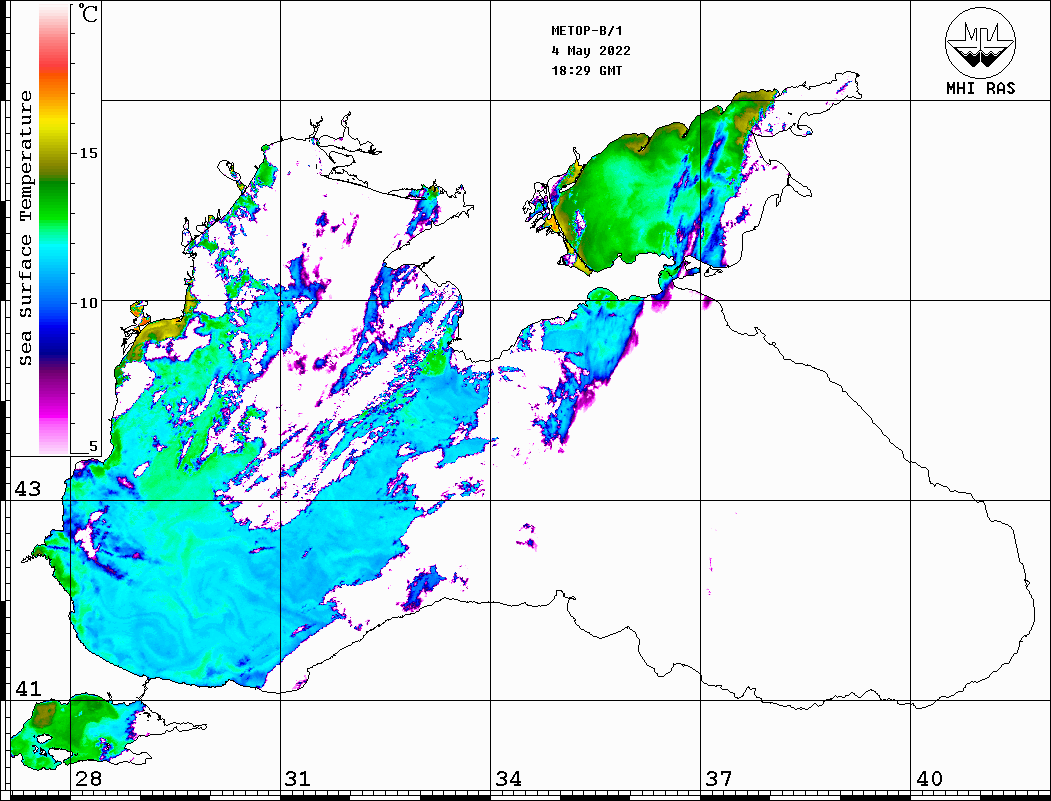Image resolution: width=1051 pixels, height=801 pixels.
Task: Click the 10 tick label on the scale
Action: point(88,303)
